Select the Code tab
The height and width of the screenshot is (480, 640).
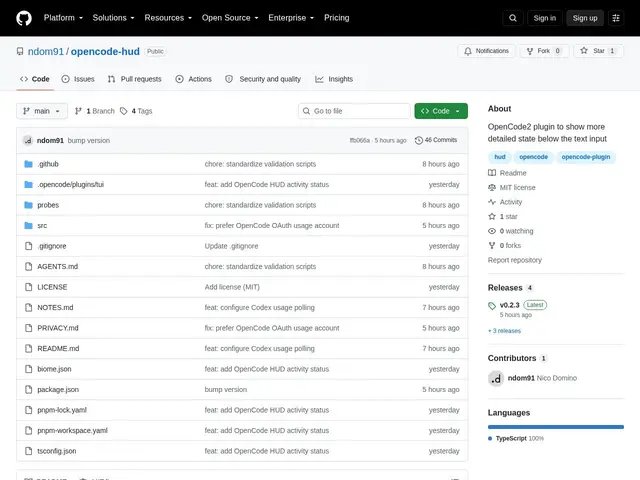click(x=35, y=79)
